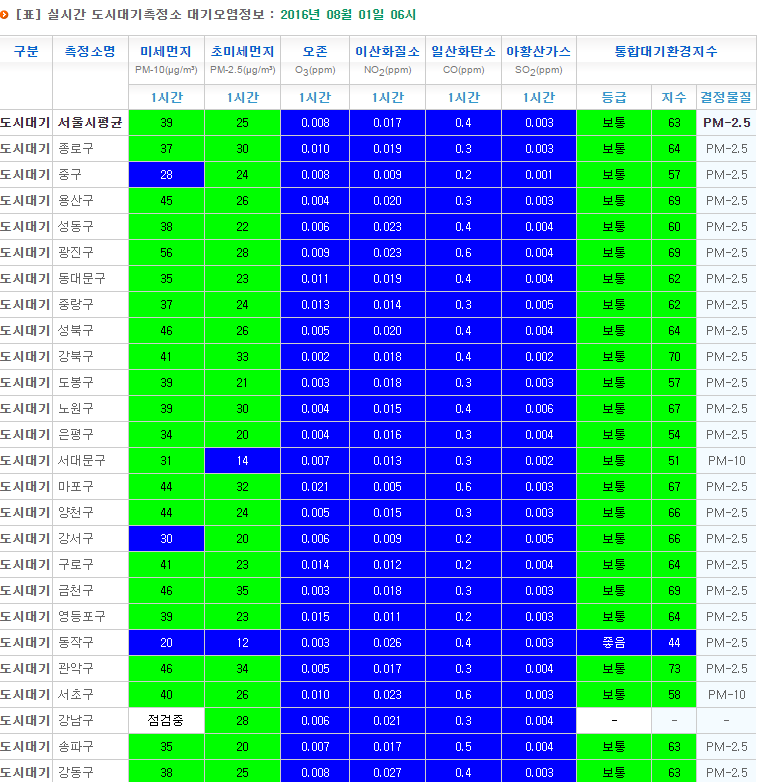This screenshot has height=782, width=759.
Task: Select the 이산화질소 NO2 column header
Action: 387,60
